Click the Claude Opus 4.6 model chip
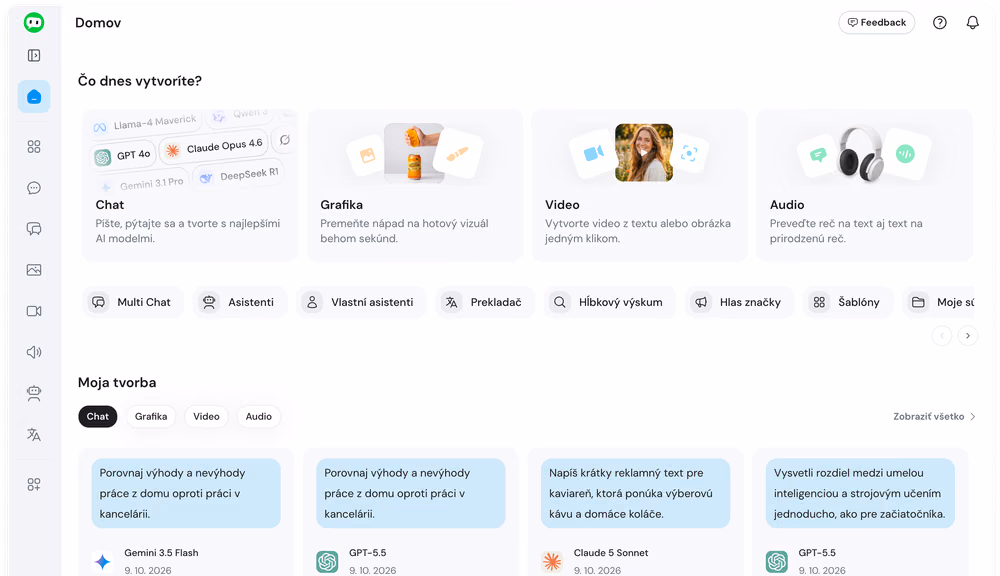This screenshot has width=1000, height=576. tap(216, 147)
